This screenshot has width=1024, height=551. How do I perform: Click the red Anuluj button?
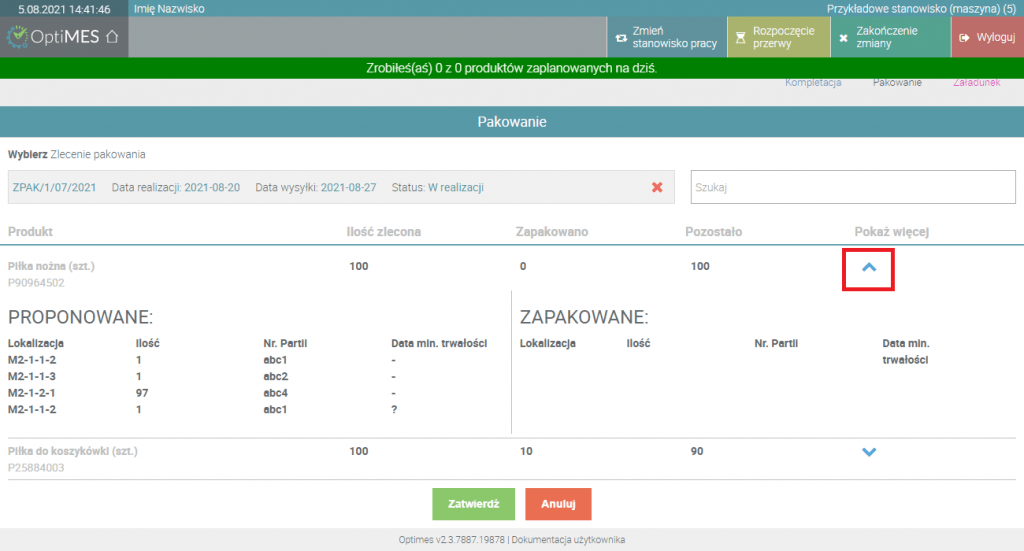point(558,504)
